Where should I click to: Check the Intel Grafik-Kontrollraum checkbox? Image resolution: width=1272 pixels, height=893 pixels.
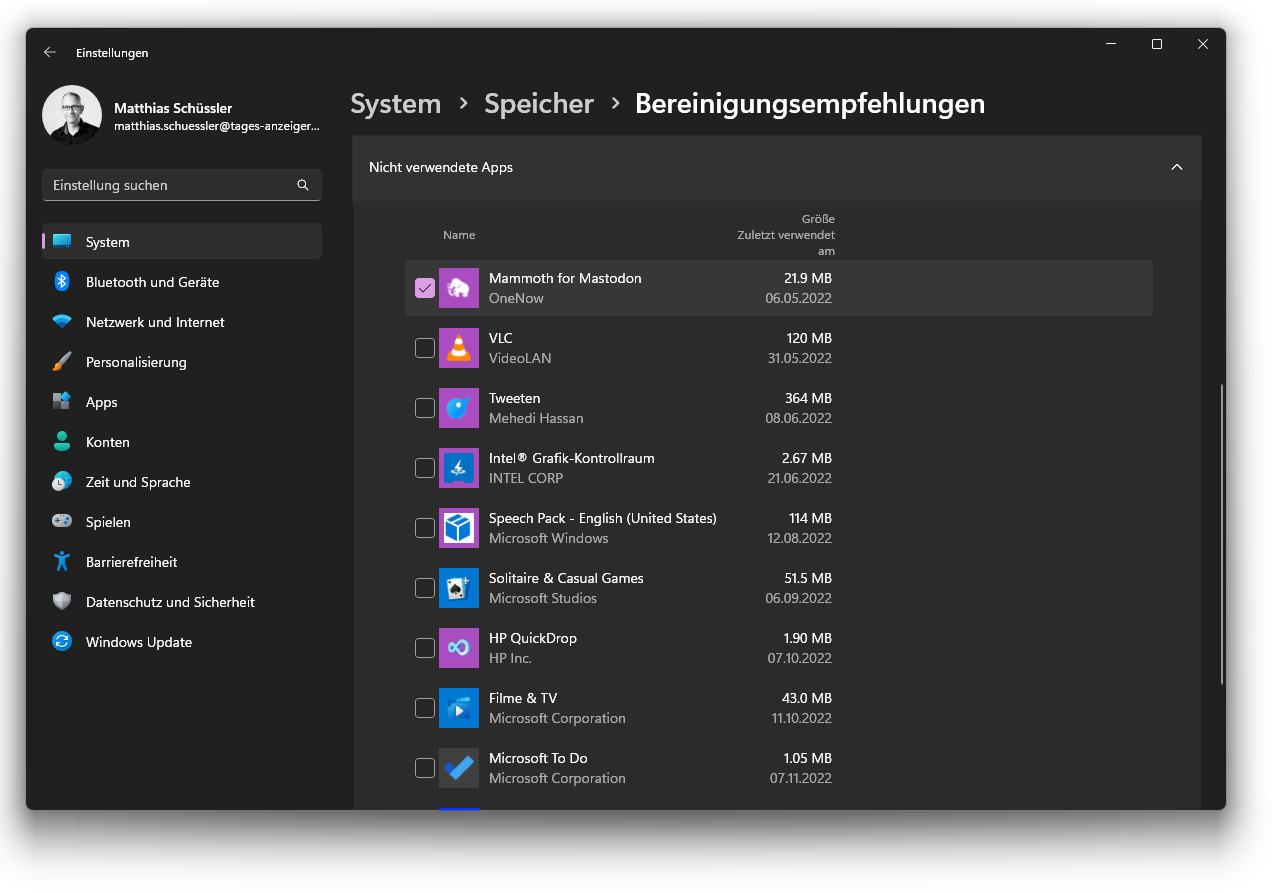pos(425,468)
